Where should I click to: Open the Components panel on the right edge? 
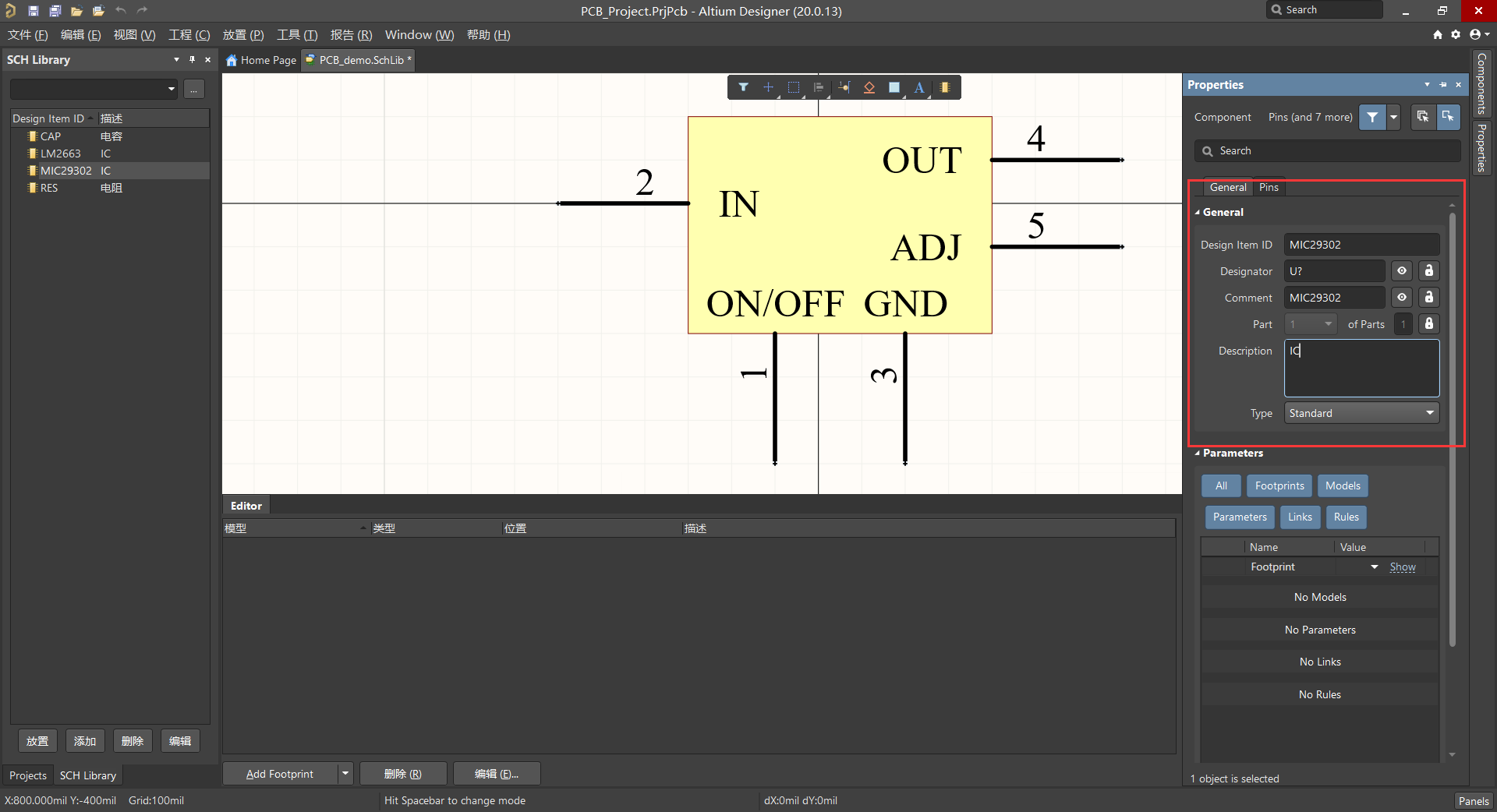coord(1482,83)
